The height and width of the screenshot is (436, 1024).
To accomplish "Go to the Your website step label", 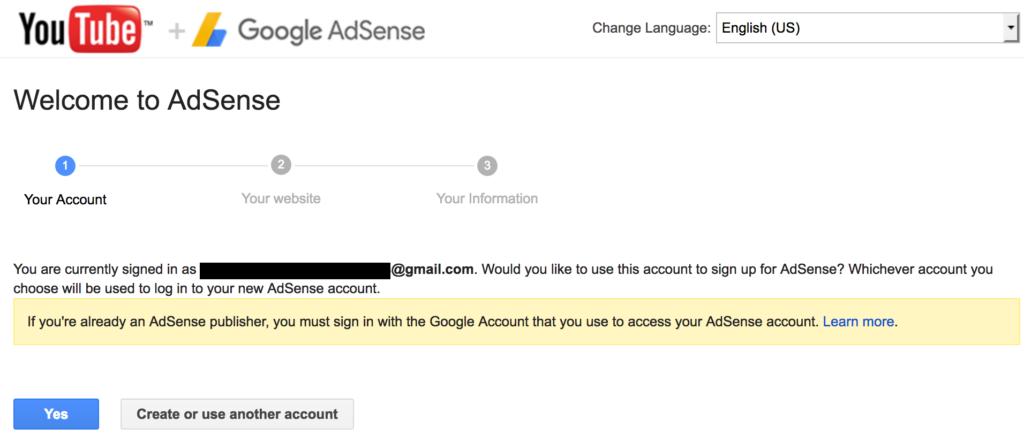I will [x=281, y=198].
